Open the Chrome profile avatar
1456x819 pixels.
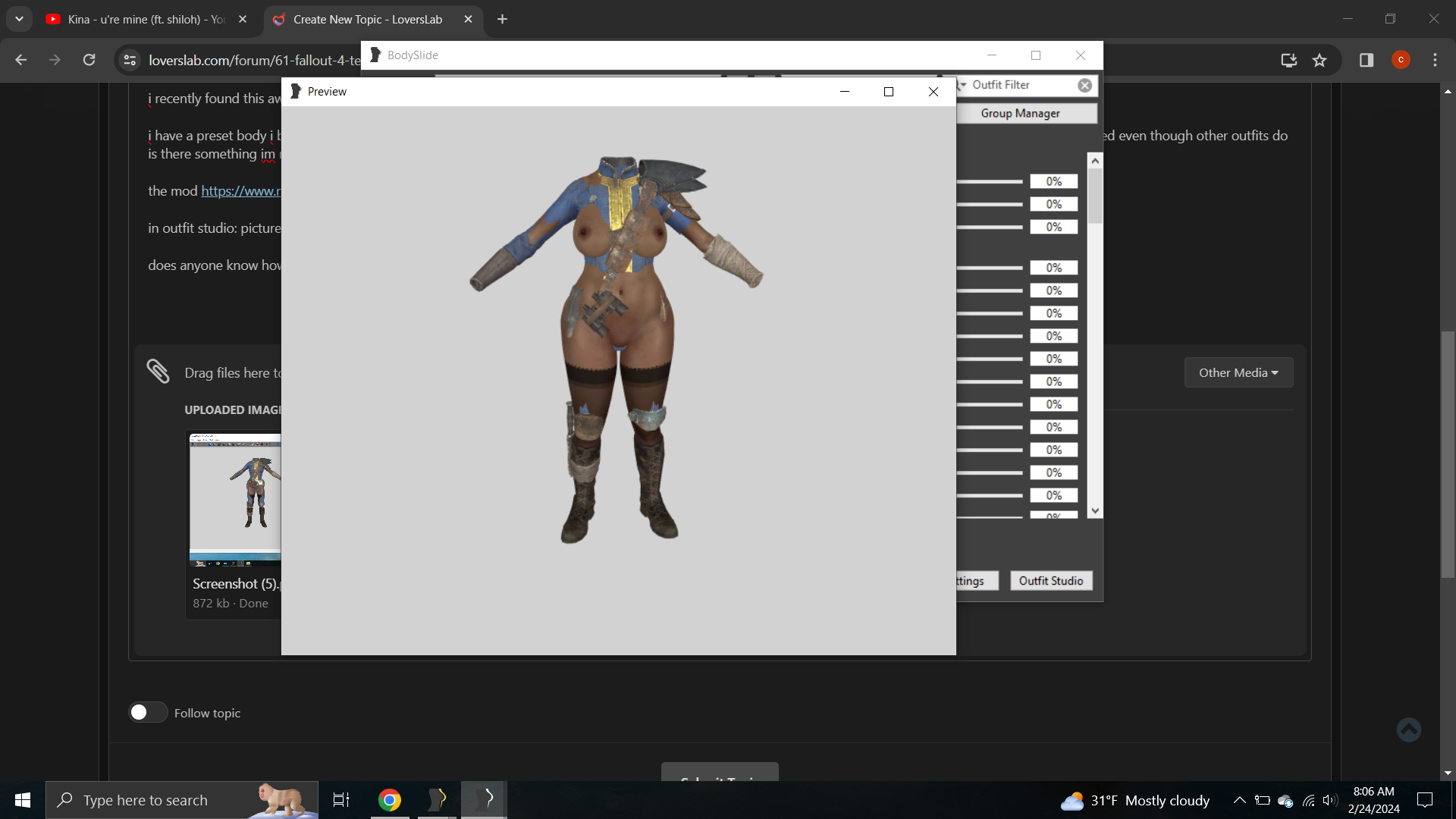coord(1401,60)
